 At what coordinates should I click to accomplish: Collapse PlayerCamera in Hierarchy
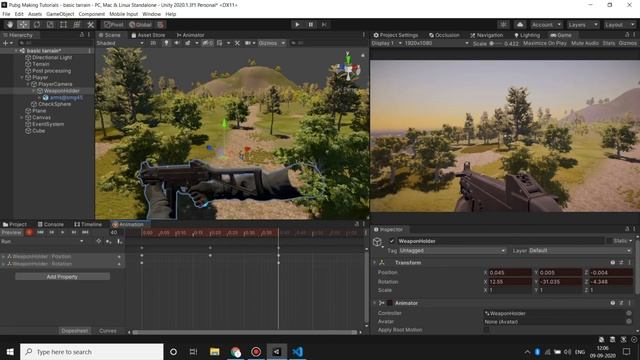[x=28, y=84]
